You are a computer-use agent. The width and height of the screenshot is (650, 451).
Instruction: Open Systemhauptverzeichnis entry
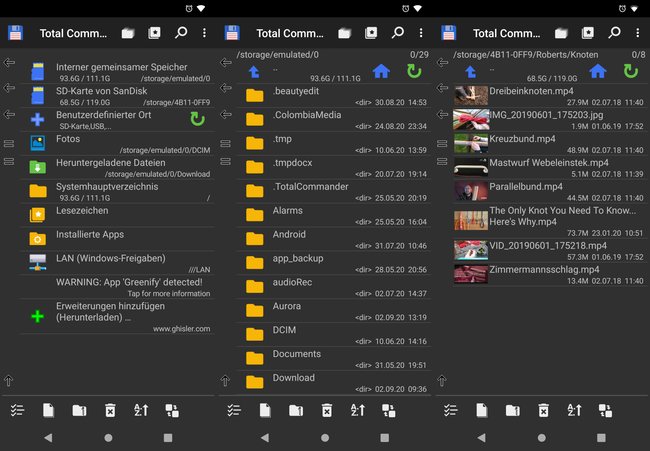click(x=117, y=192)
